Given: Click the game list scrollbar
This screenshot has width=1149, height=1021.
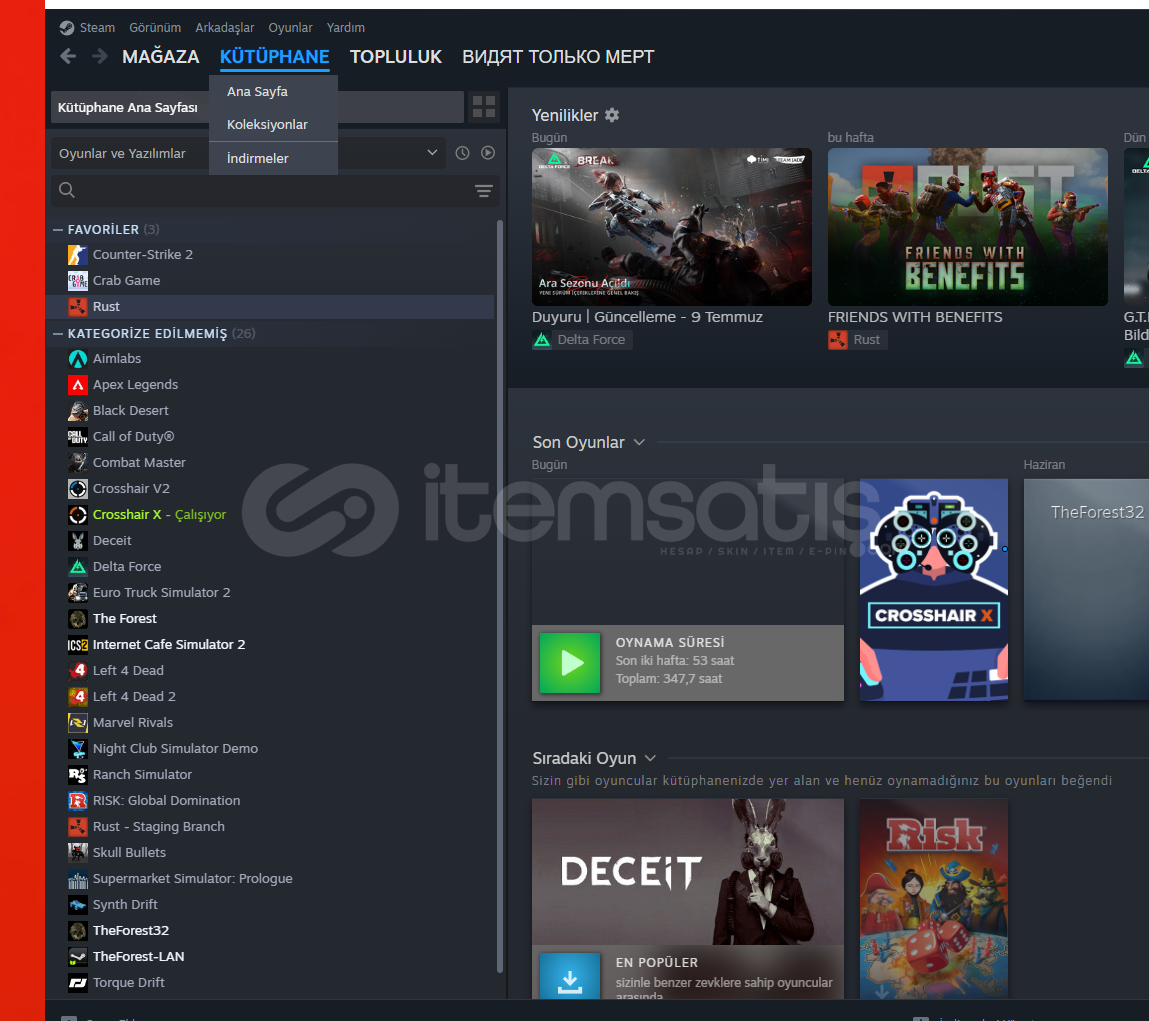Looking at the screenshot, I should pyautogui.click(x=500, y=597).
